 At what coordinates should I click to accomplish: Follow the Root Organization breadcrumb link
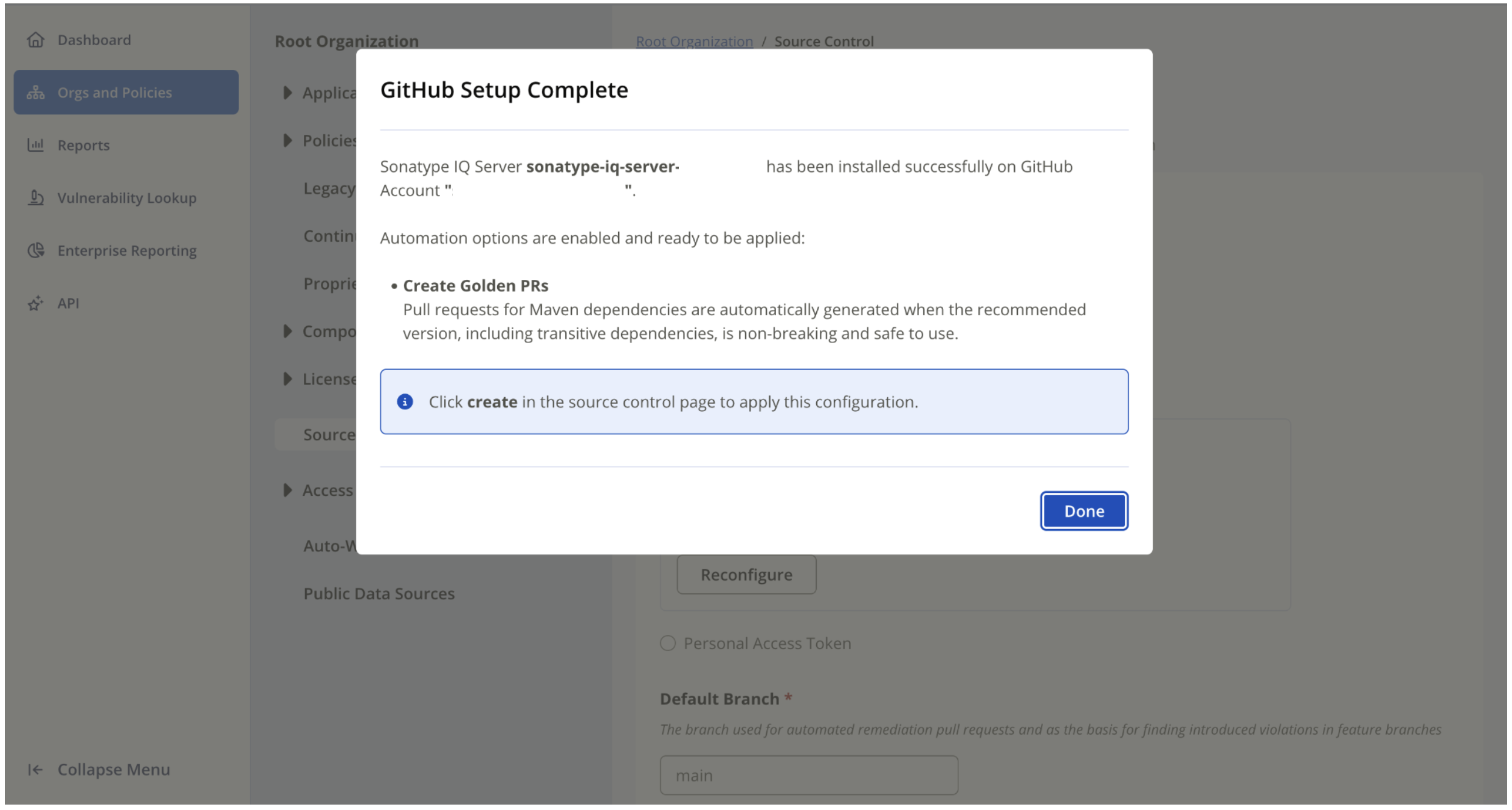(694, 42)
